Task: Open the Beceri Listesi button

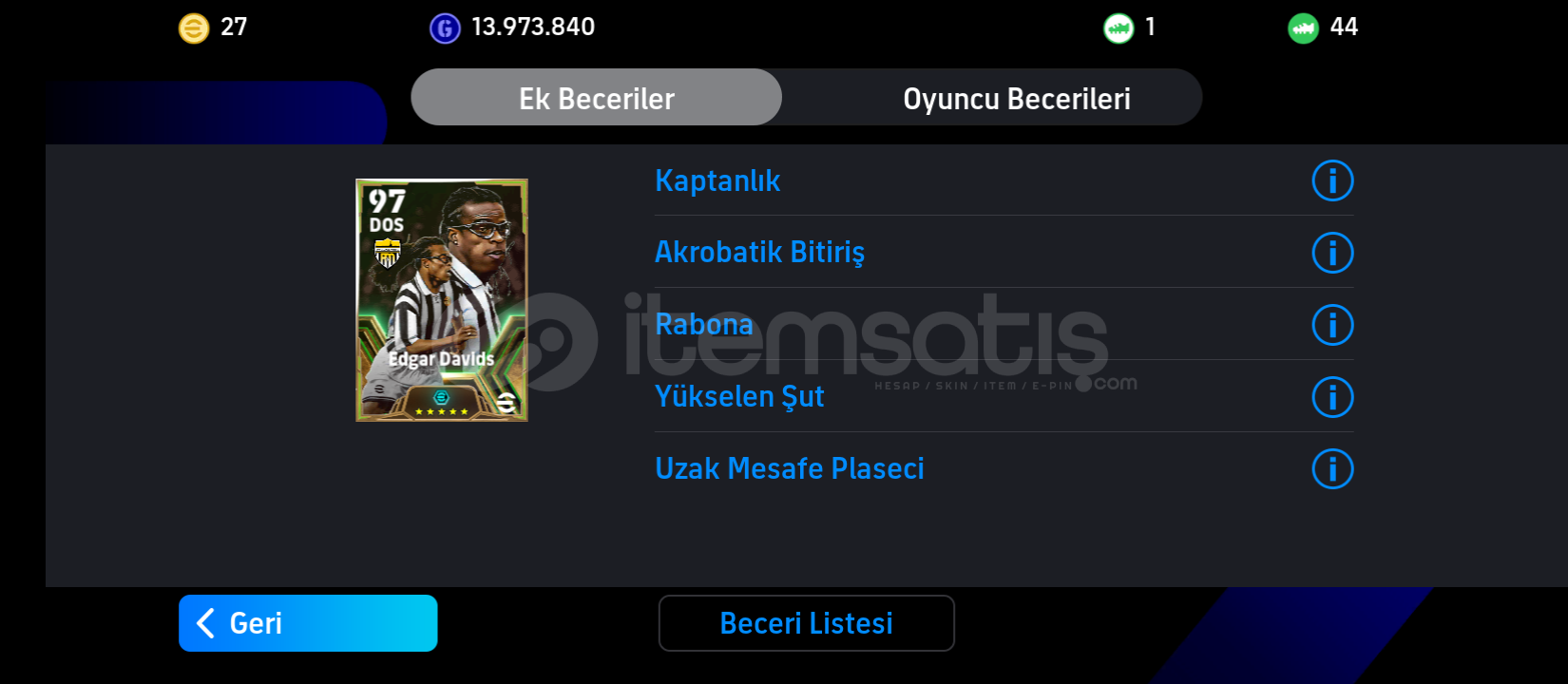Action: (x=806, y=623)
